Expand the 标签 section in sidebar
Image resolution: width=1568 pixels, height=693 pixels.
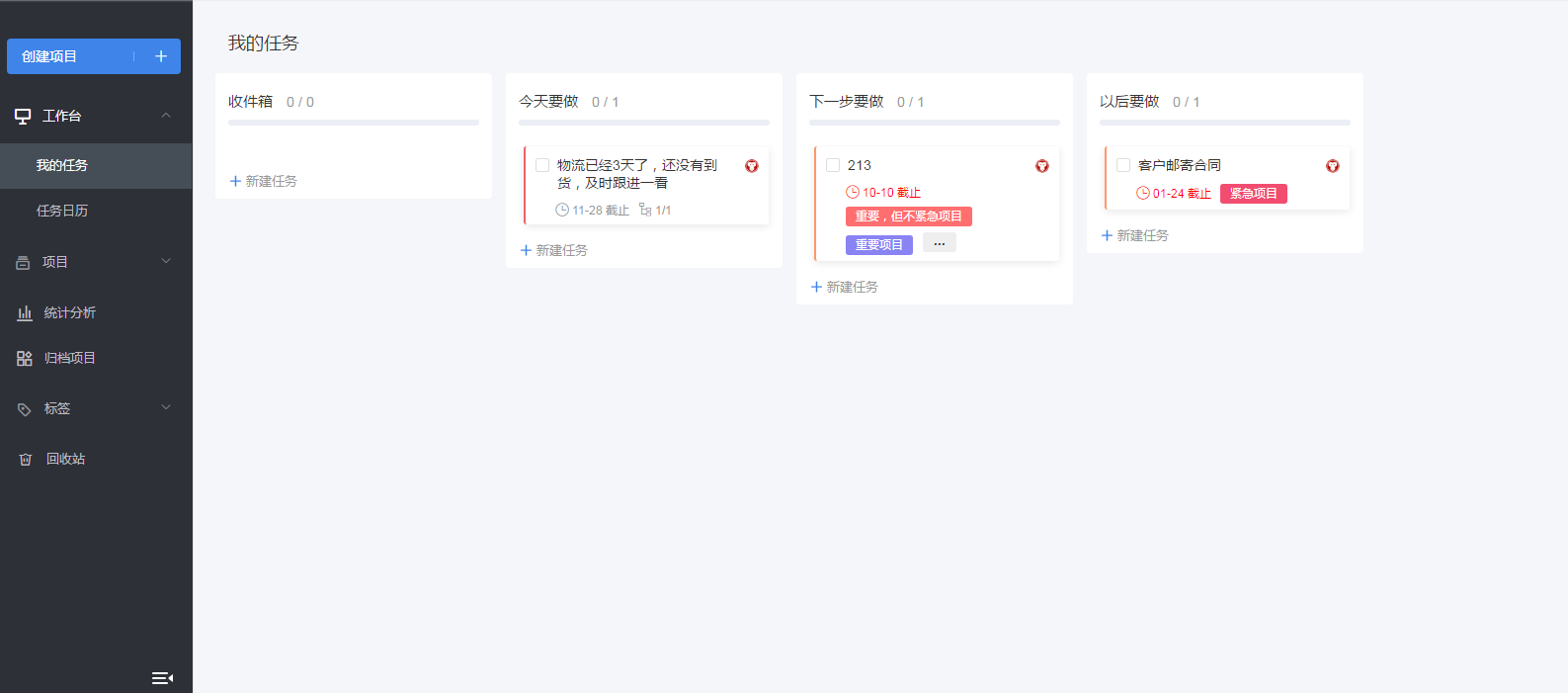(x=166, y=408)
